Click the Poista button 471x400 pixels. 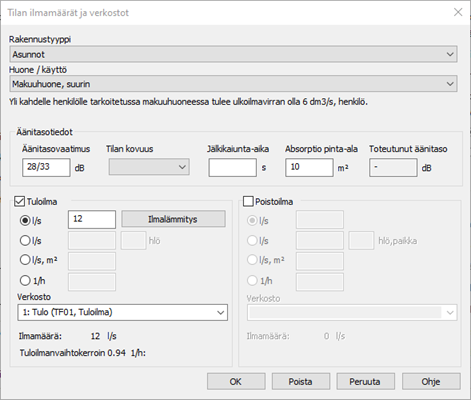[301, 381]
